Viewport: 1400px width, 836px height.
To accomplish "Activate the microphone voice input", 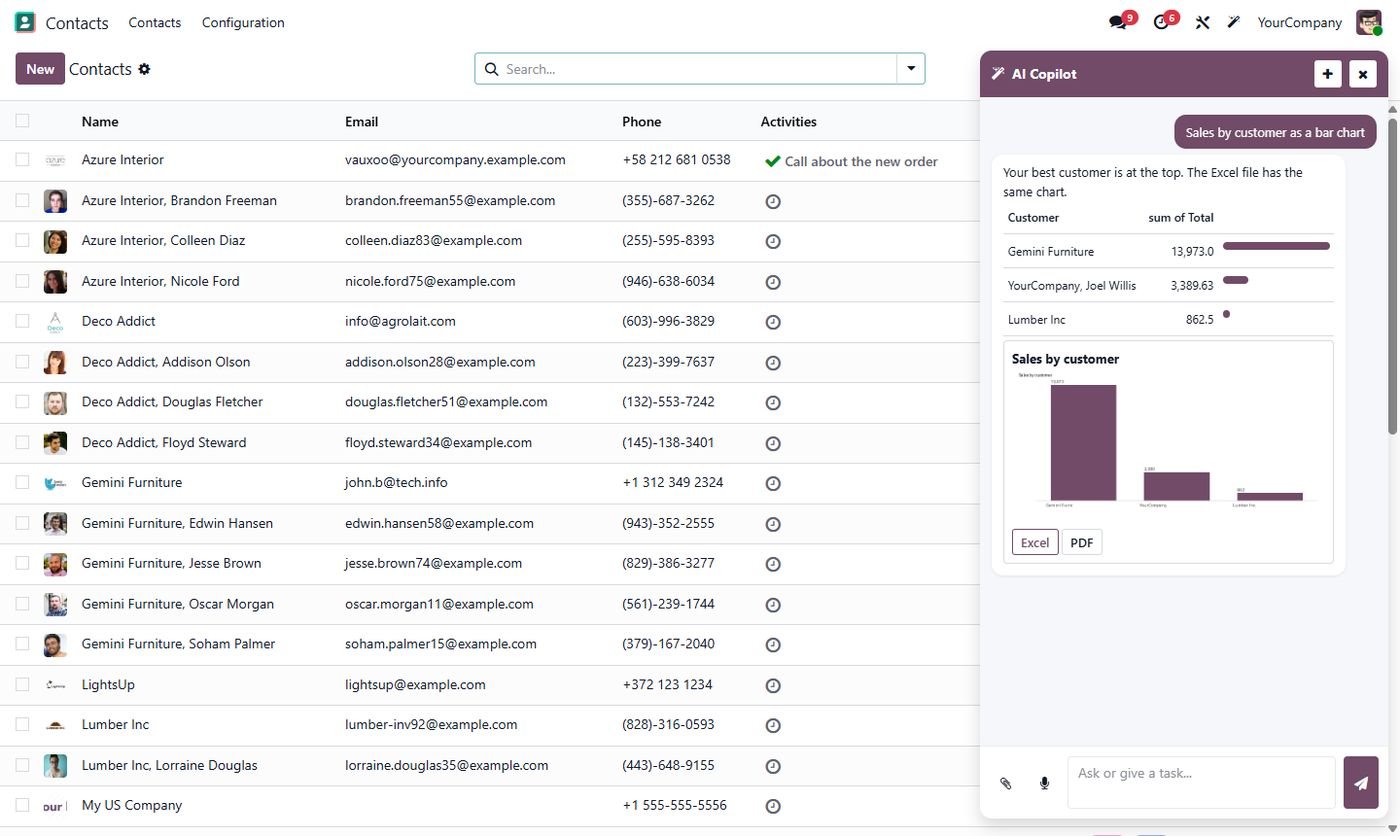I will coord(1044,783).
